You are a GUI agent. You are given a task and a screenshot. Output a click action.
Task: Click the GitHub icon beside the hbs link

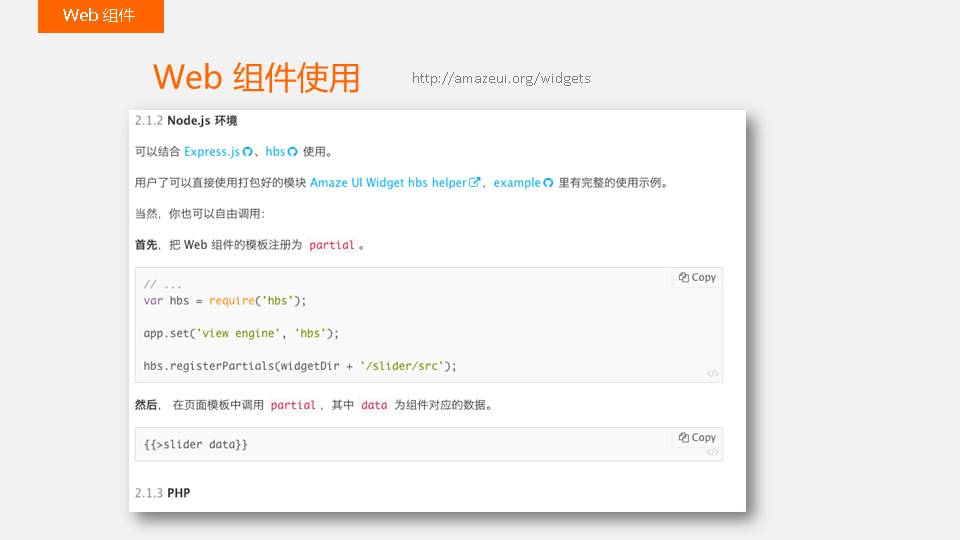(292, 152)
